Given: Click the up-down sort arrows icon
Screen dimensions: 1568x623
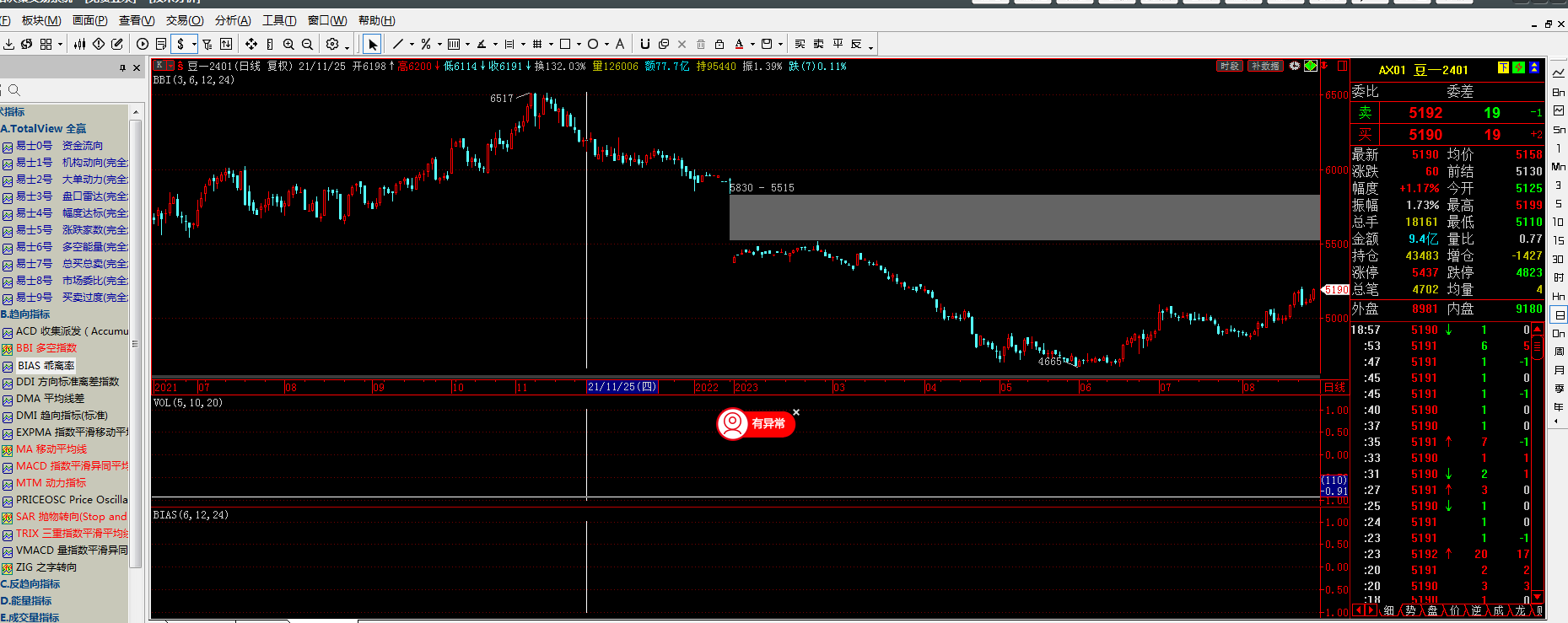Looking at the screenshot, I should [226, 44].
